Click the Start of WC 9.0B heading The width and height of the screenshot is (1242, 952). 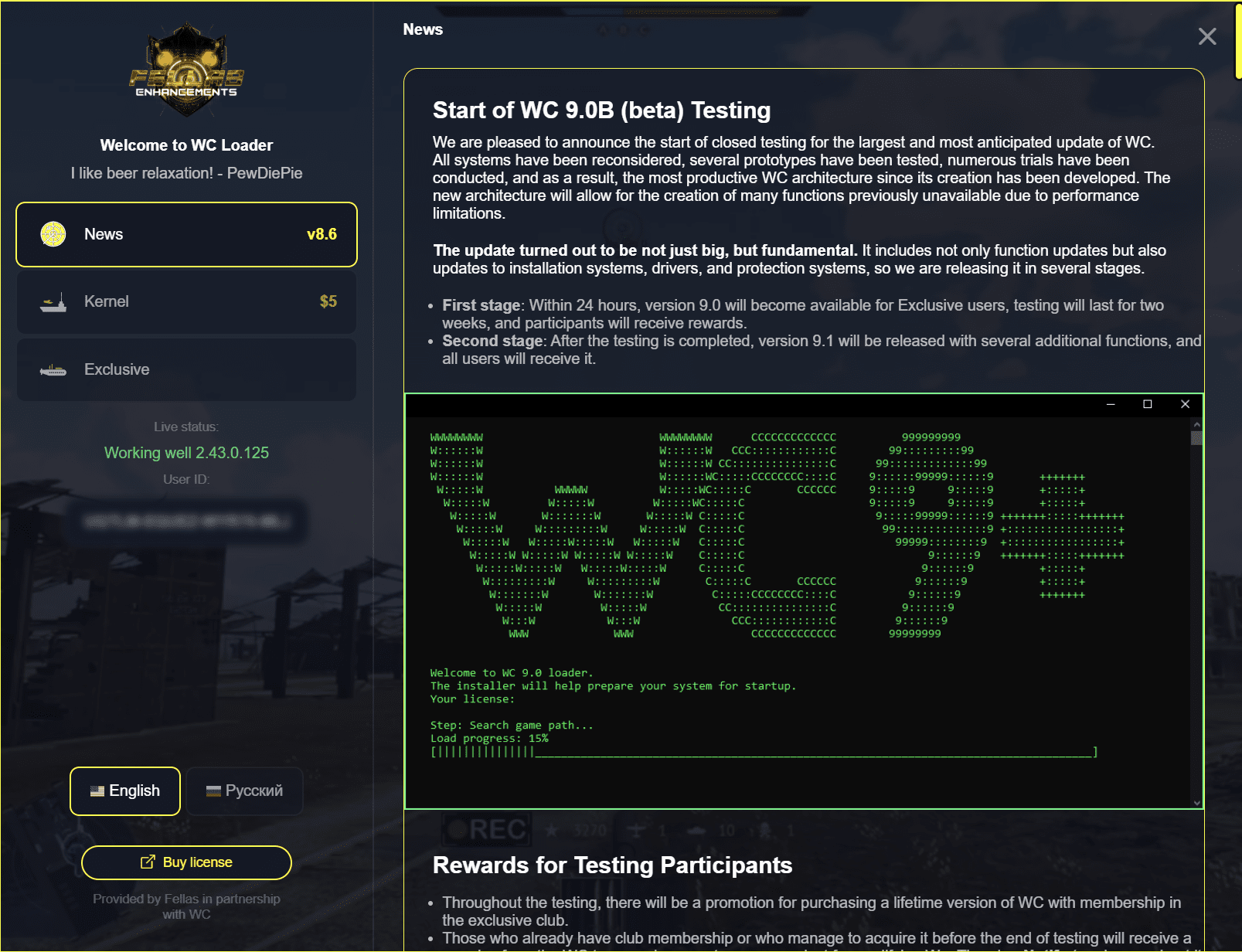(601, 110)
